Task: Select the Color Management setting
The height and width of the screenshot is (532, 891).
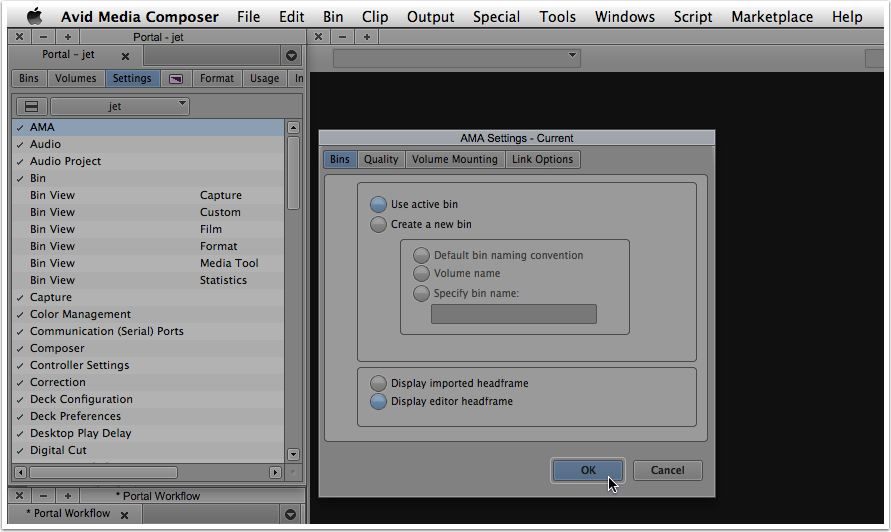Action: pos(148,314)
